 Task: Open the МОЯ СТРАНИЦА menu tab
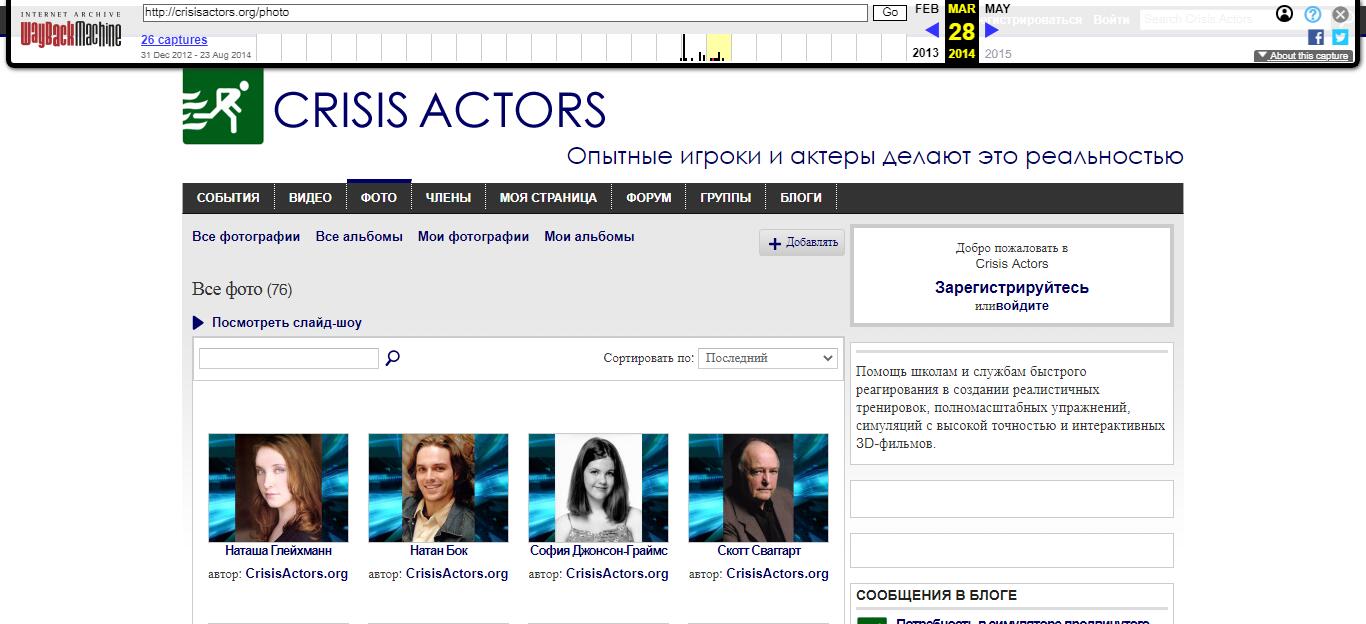pyautogui.click(x=548, y=198)
